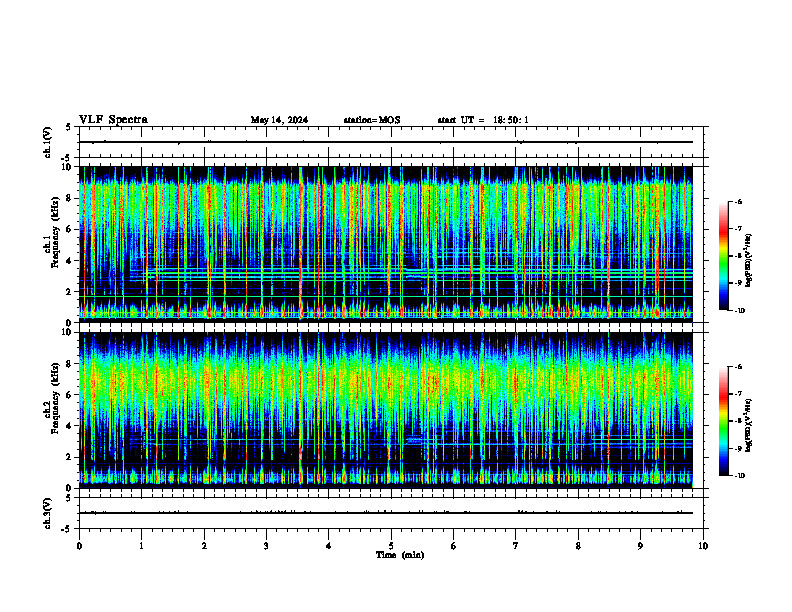Click the ch.3 voltage waveform strip
792x612 pixels.
[x=391, y=513]
